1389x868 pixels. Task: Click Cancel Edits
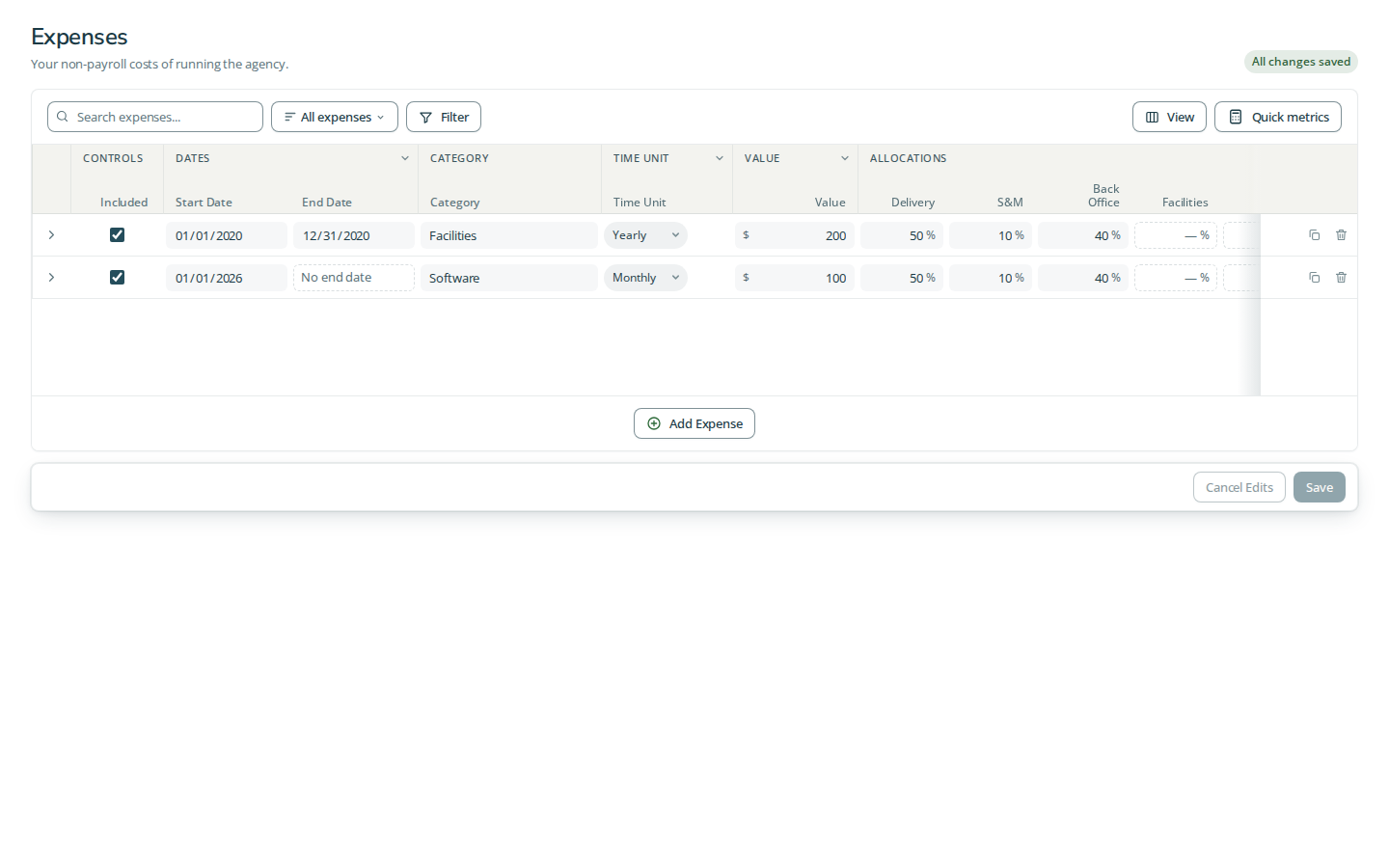click(1239, 487)
